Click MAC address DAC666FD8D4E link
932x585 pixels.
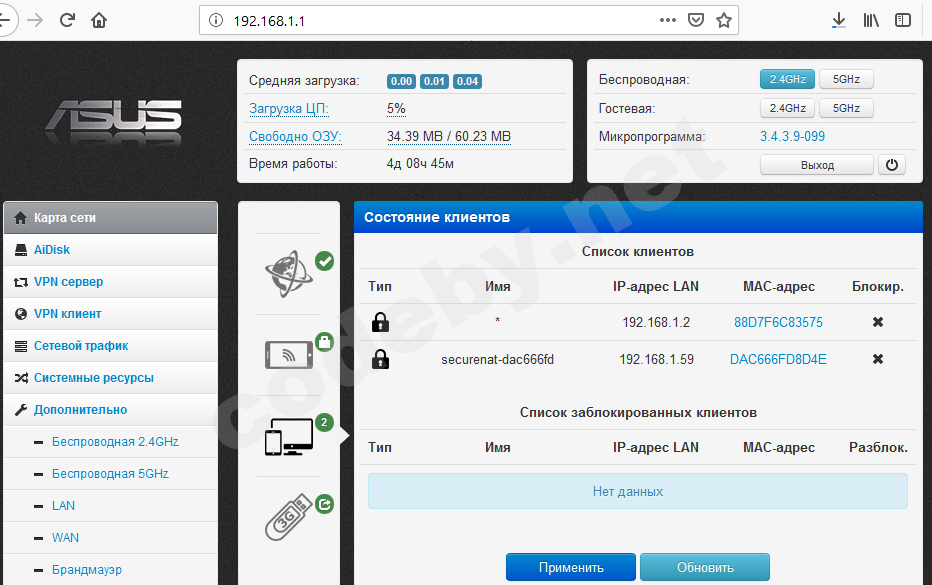(778, 359)
